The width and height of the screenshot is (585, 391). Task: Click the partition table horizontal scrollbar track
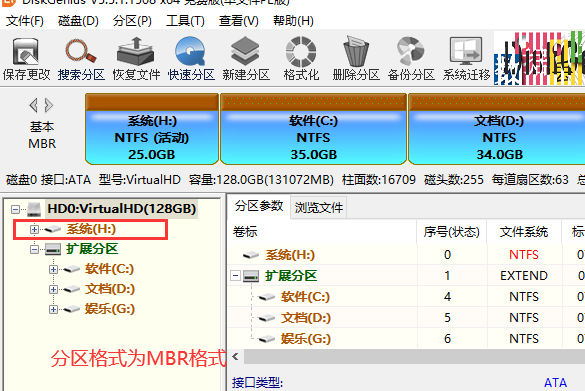pos(414,357)
